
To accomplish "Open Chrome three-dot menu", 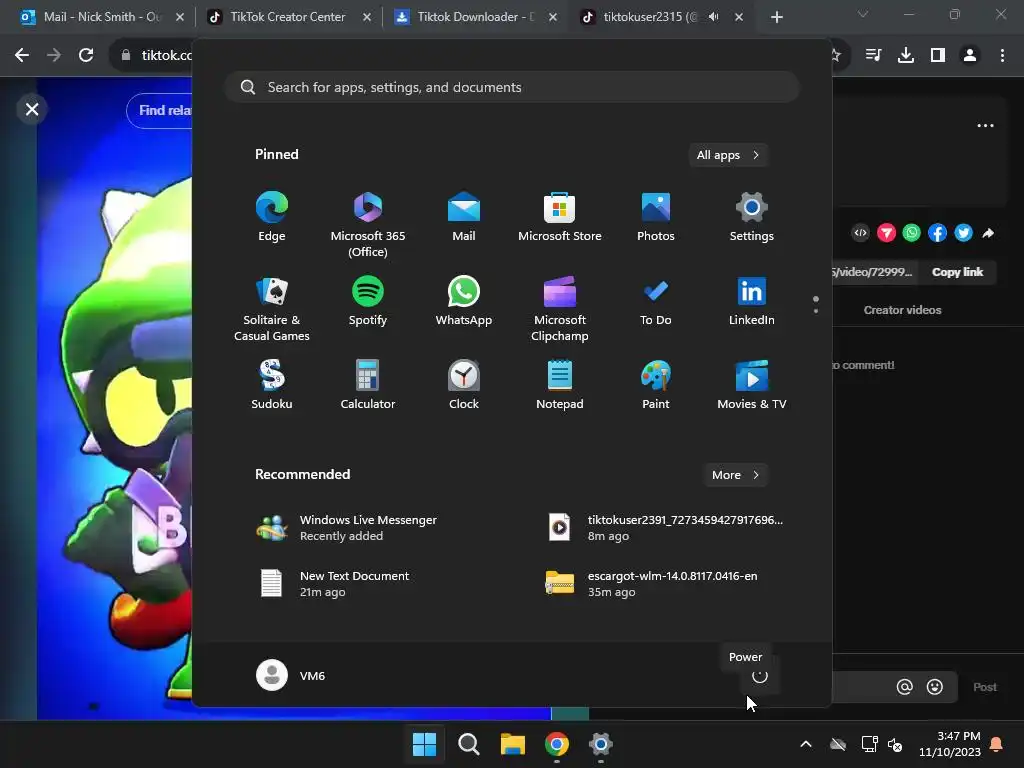I will point(1002,55).
